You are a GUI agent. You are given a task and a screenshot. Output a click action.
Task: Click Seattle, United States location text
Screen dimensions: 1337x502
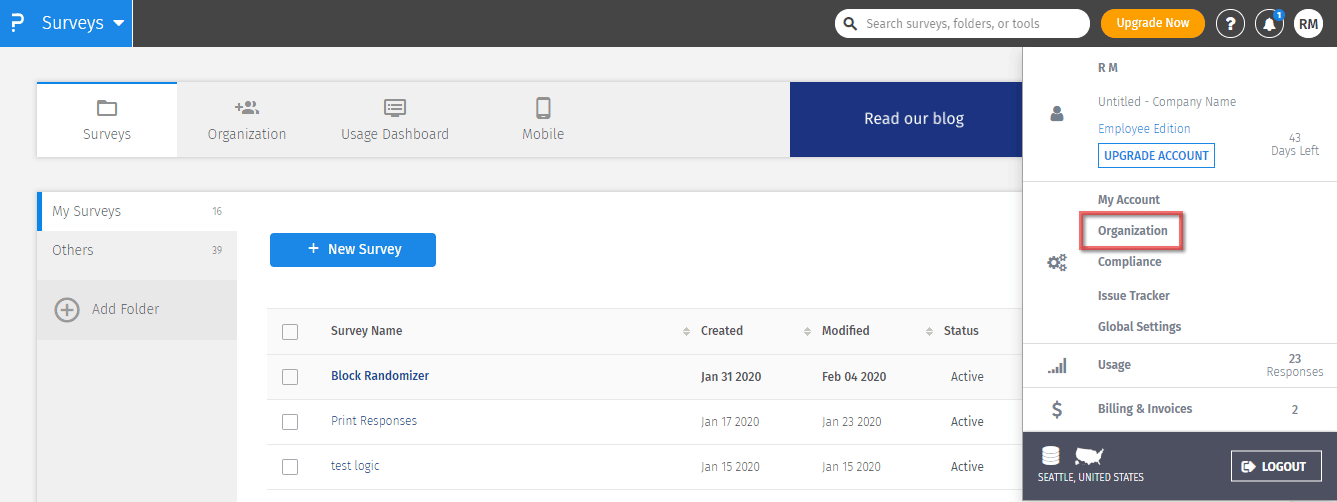click(x=1091, y=478)
